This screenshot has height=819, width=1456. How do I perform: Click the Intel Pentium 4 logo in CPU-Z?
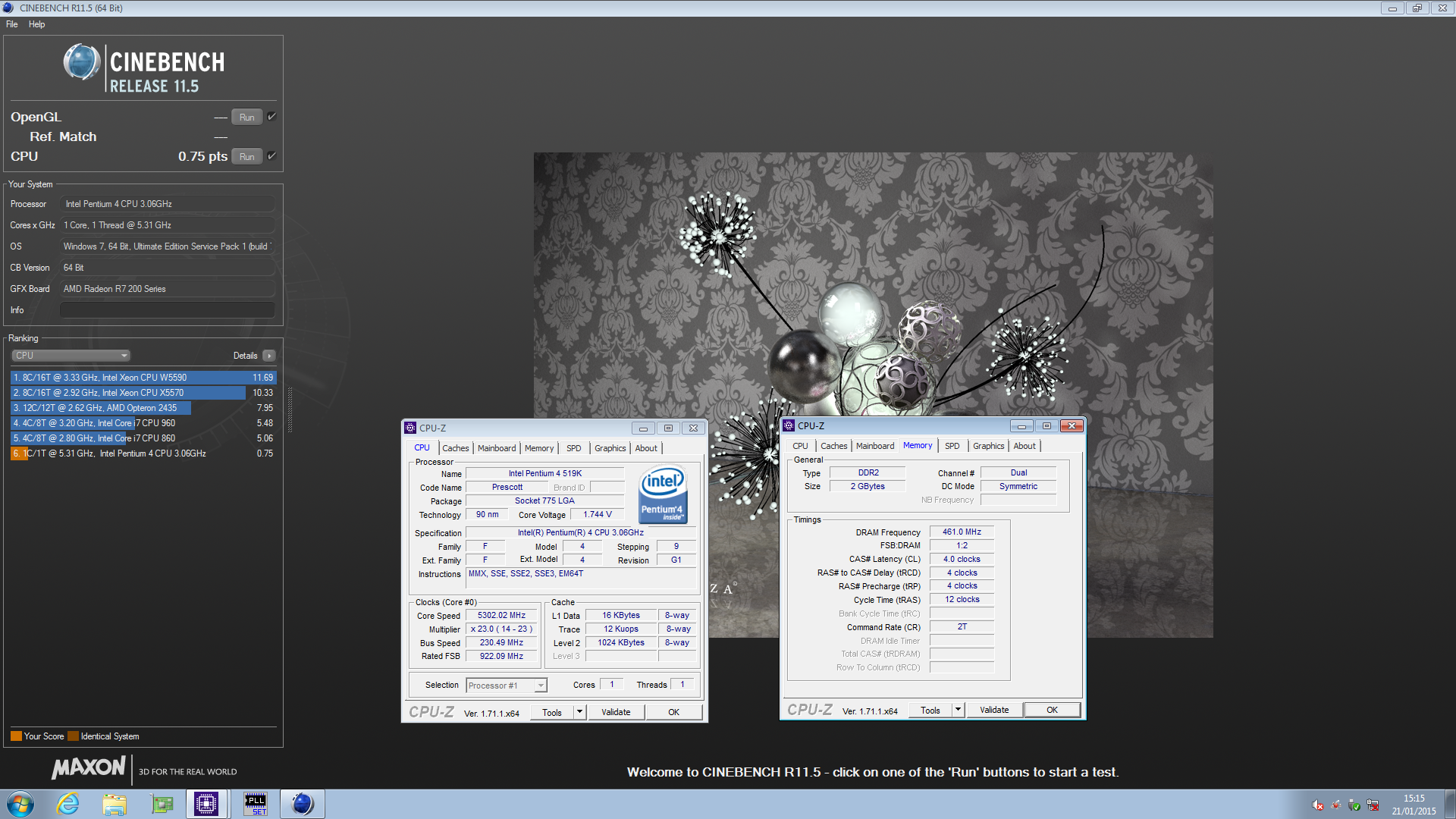point(664,494)
